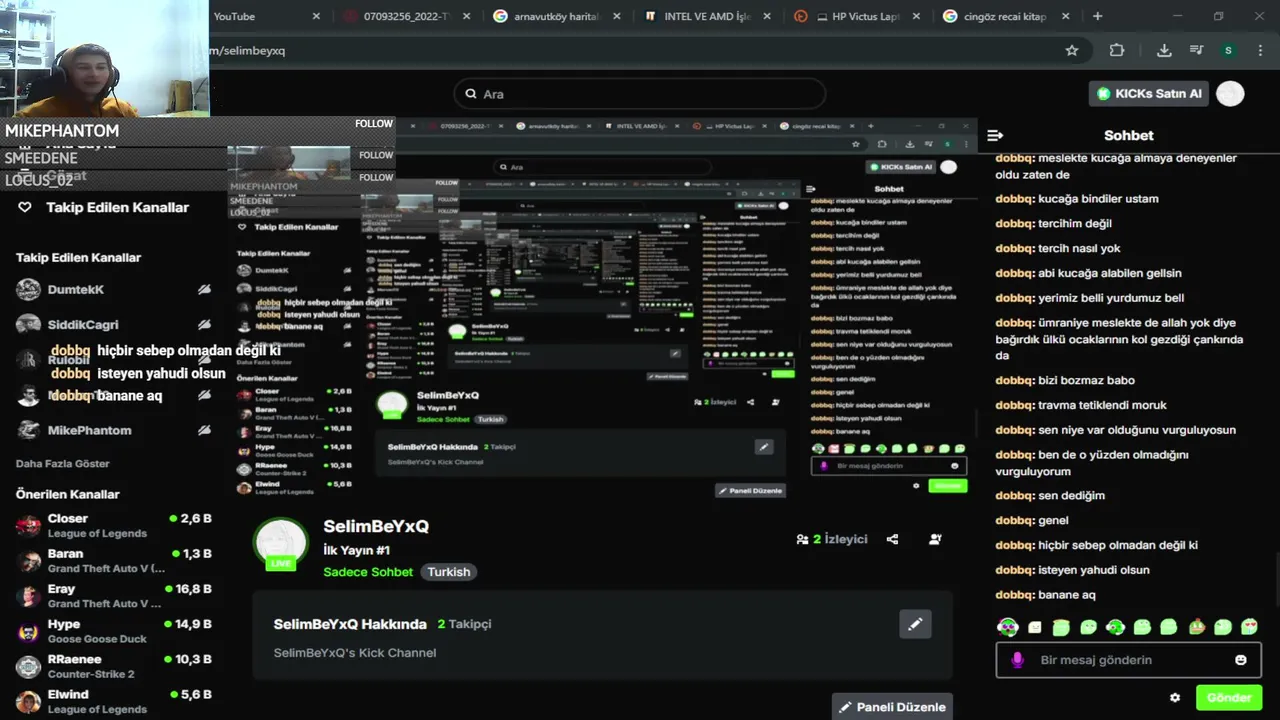Screen dimensions: 1280x720
Task: Click the KICKs Satın Al button
Action: 1148,93
